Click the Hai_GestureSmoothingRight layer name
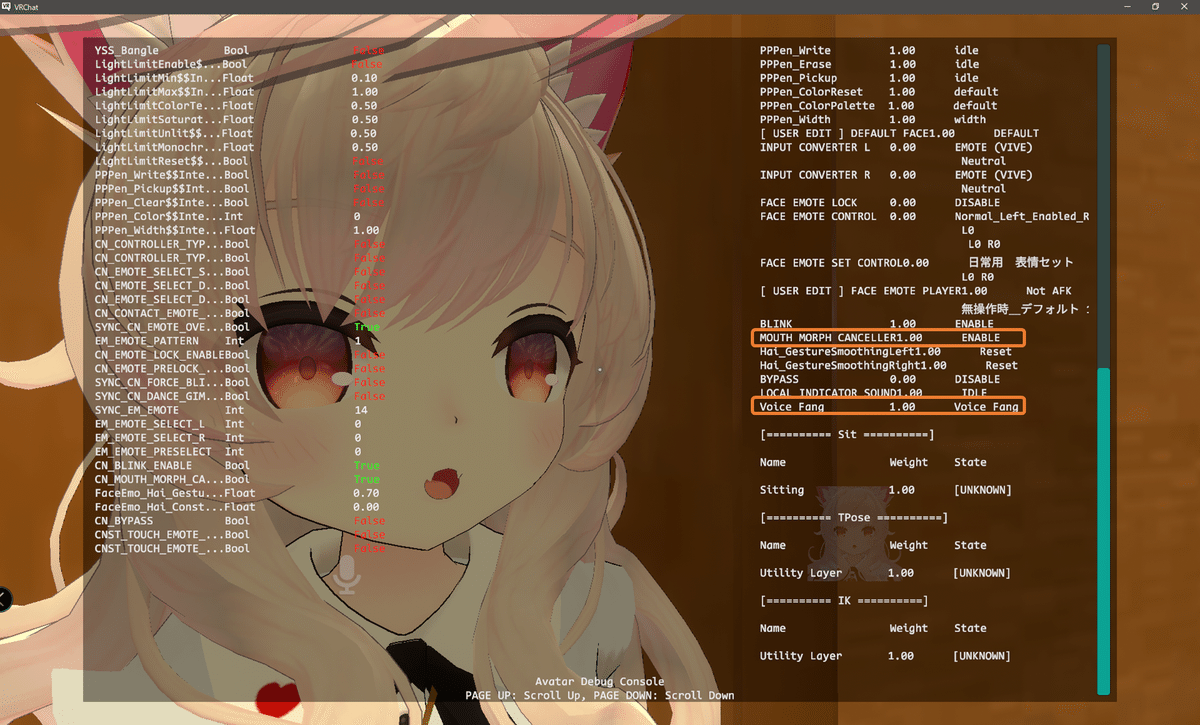The height and width of the screenshot is (725, 1200). (x=842, y=366)
